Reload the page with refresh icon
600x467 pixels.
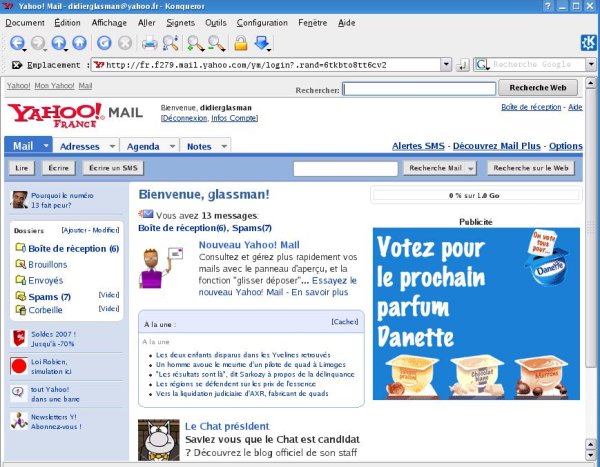[104, 43]
